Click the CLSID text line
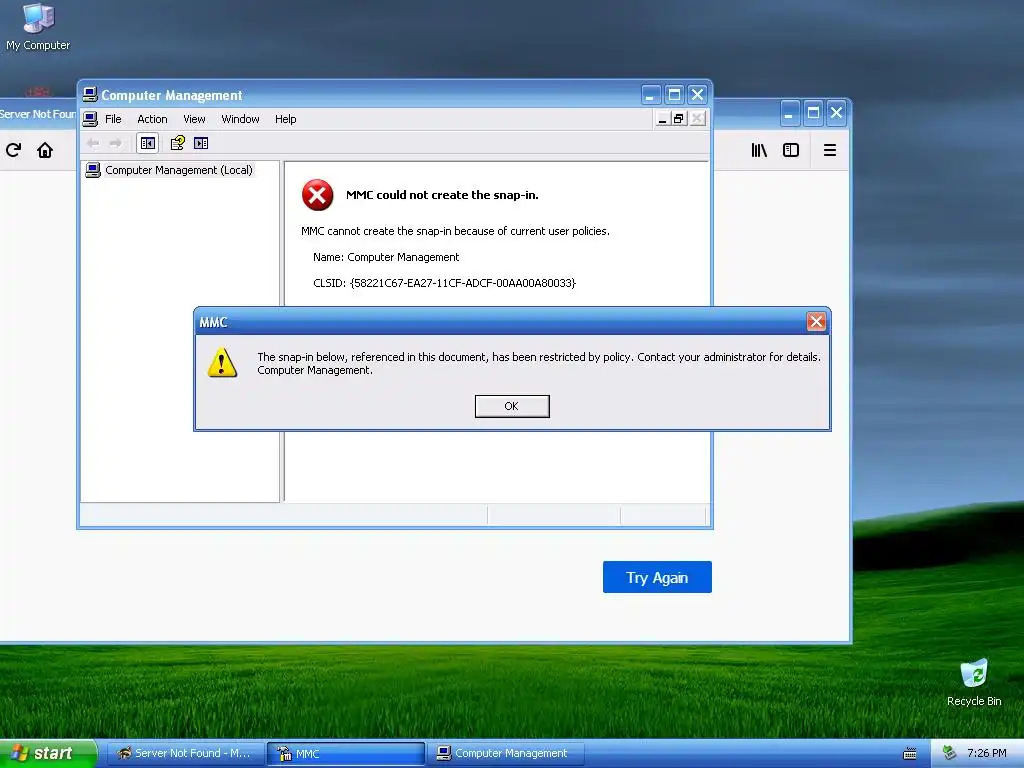The image size is (1024, 768). [444, 283]
